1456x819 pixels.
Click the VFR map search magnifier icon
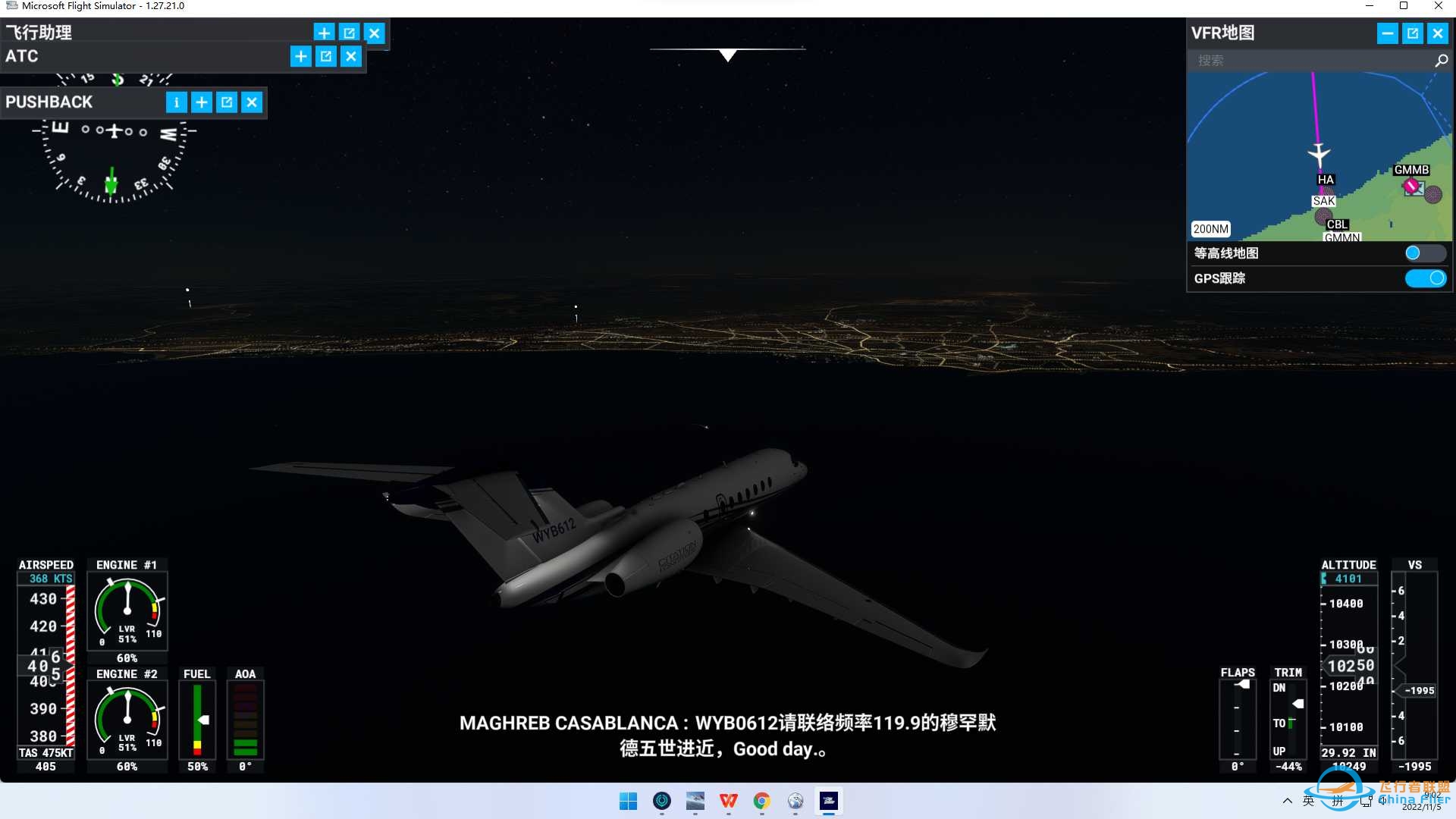[1441, 61]
